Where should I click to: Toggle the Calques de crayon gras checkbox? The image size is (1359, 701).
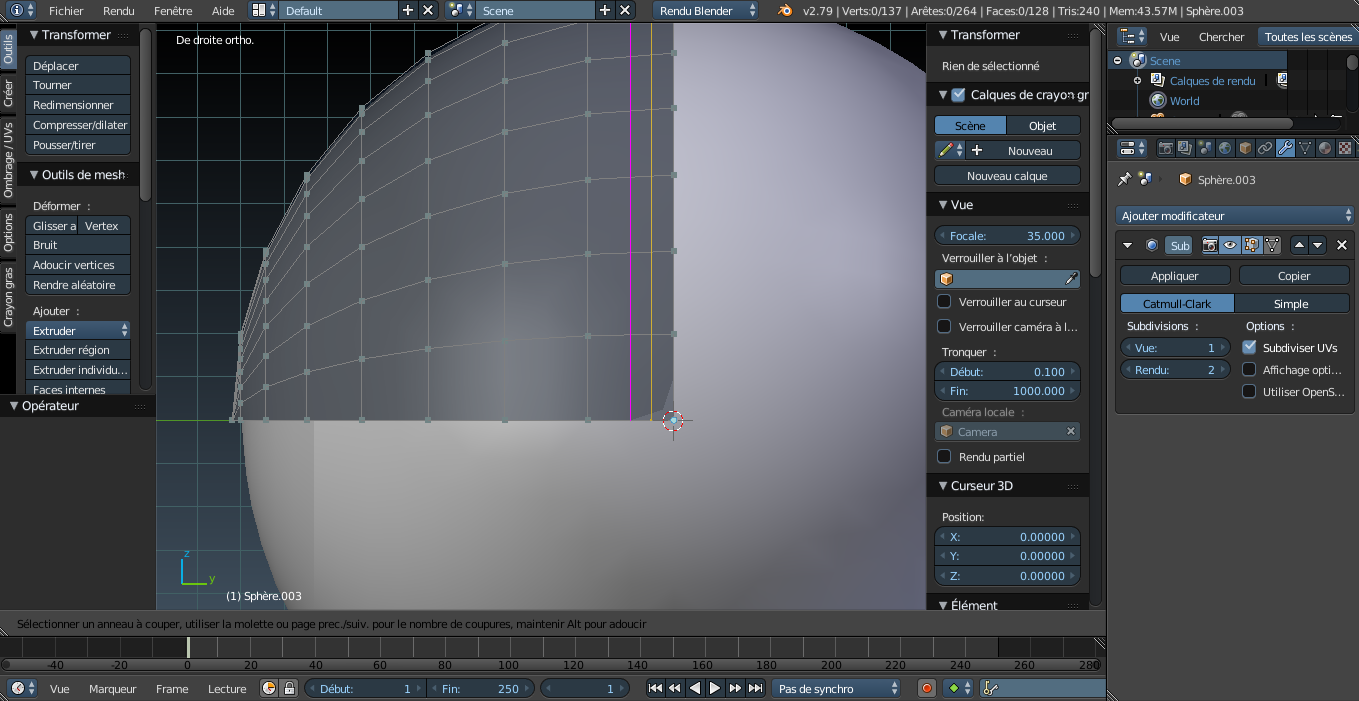(958, 95)
